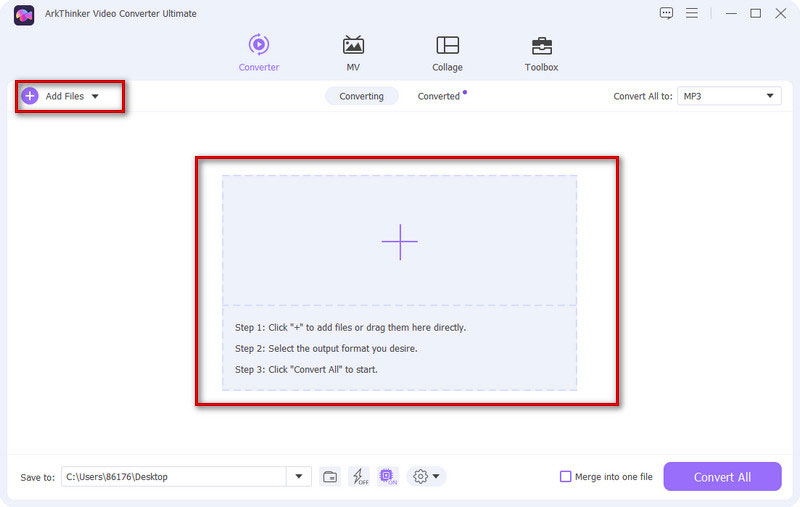
Task: Click the ArkThinker app logo
Action: pyautogui.click(x=24, y=15)
